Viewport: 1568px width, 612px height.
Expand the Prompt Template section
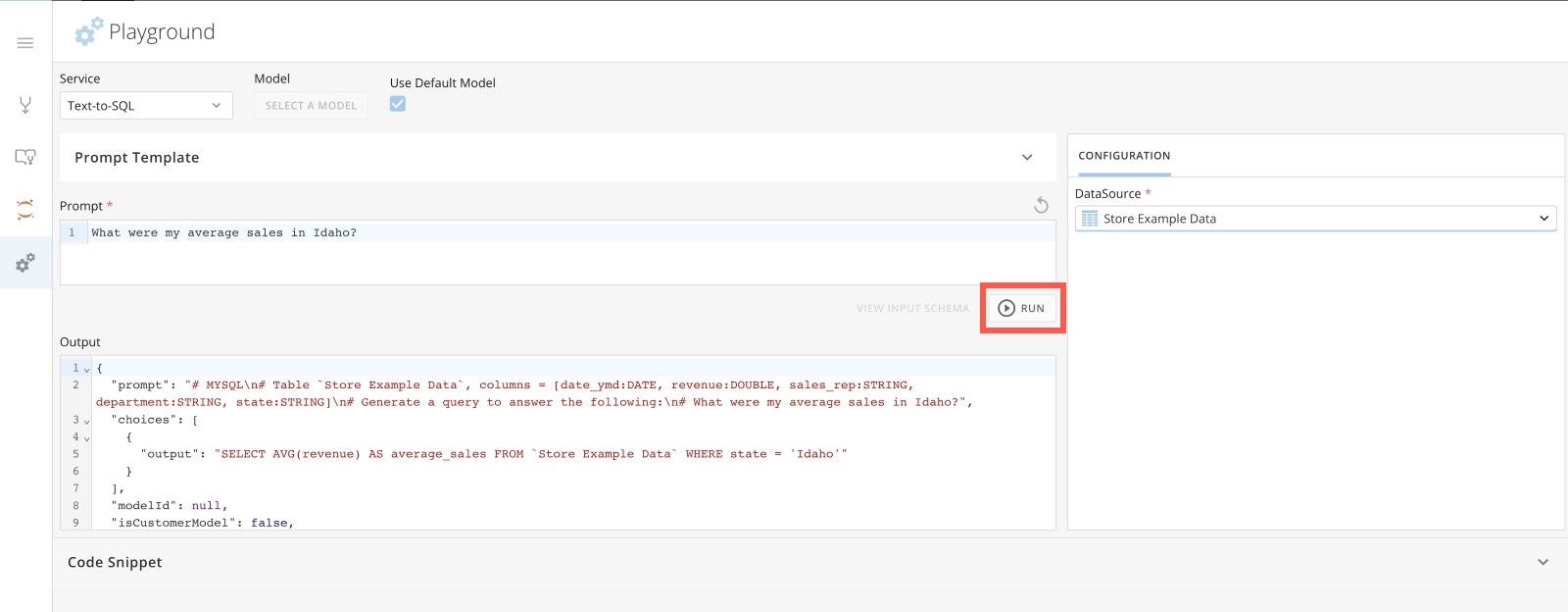558,157
